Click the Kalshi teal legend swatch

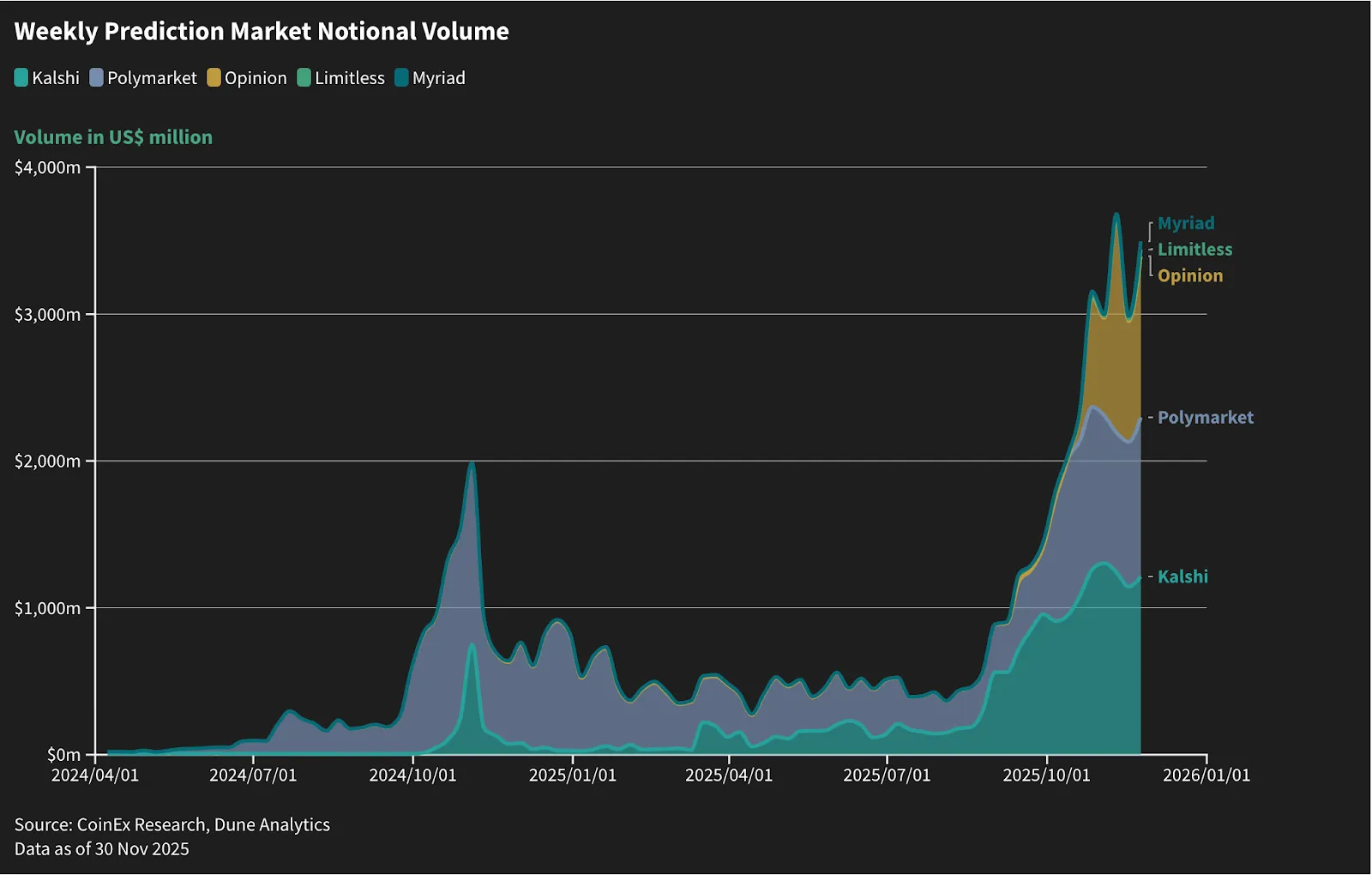[x=21, y=78]
